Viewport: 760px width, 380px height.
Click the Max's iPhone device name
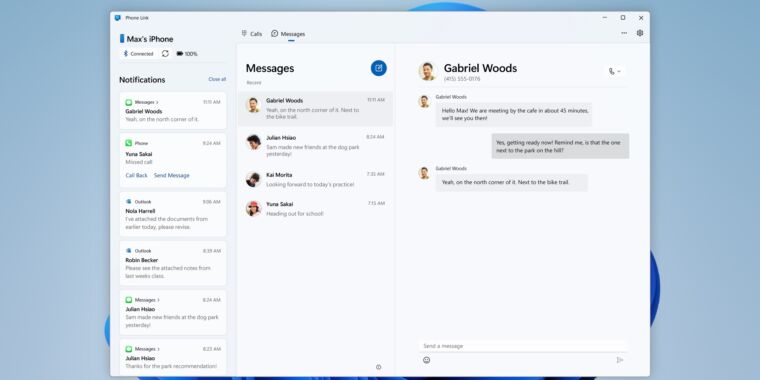tap(150, 39)
